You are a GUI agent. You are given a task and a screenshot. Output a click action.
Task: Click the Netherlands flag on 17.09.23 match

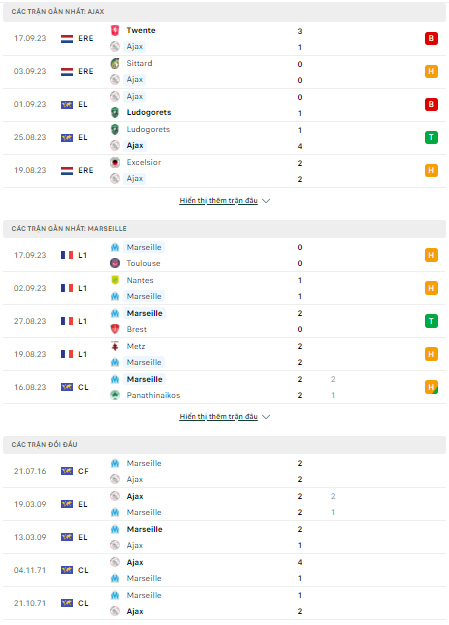(x=67, y=39)
